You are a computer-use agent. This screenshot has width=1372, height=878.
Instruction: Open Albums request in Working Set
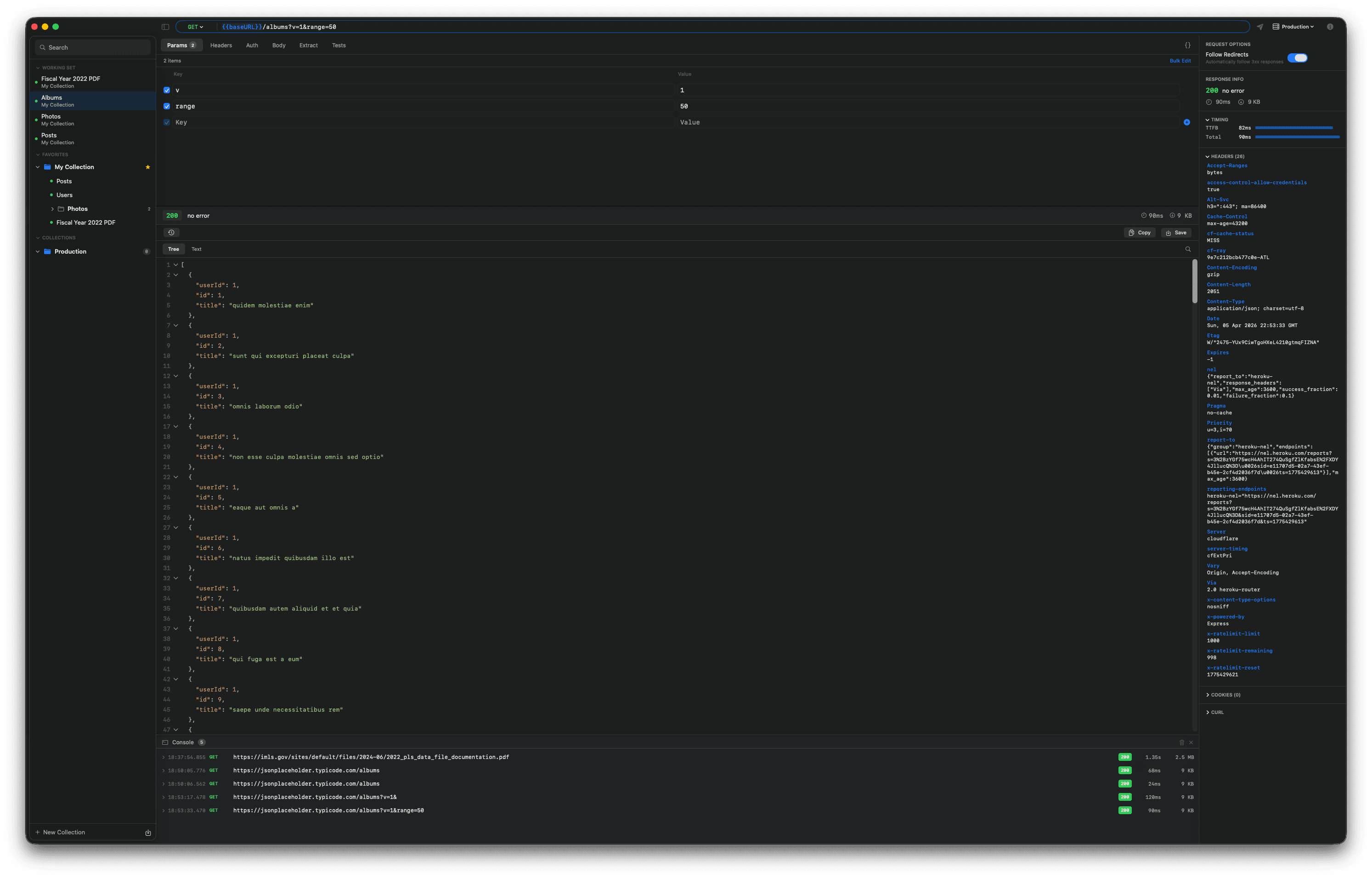click(93, 101)
